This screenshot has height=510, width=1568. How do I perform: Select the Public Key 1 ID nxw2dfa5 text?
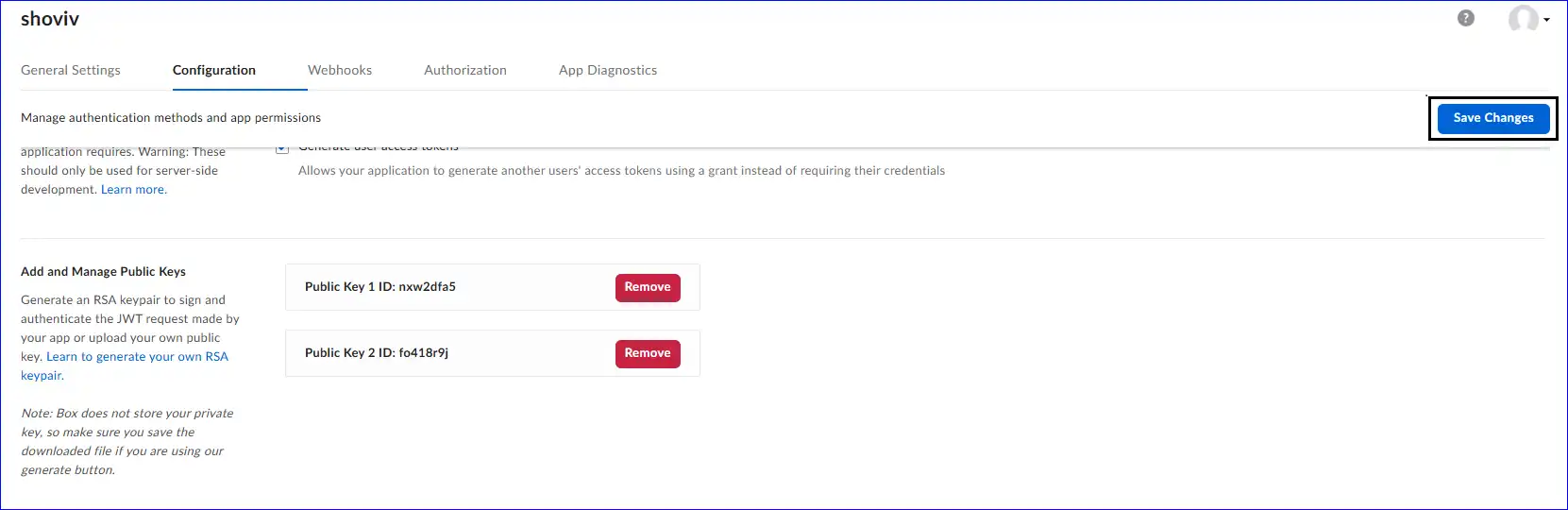(379, 287)
